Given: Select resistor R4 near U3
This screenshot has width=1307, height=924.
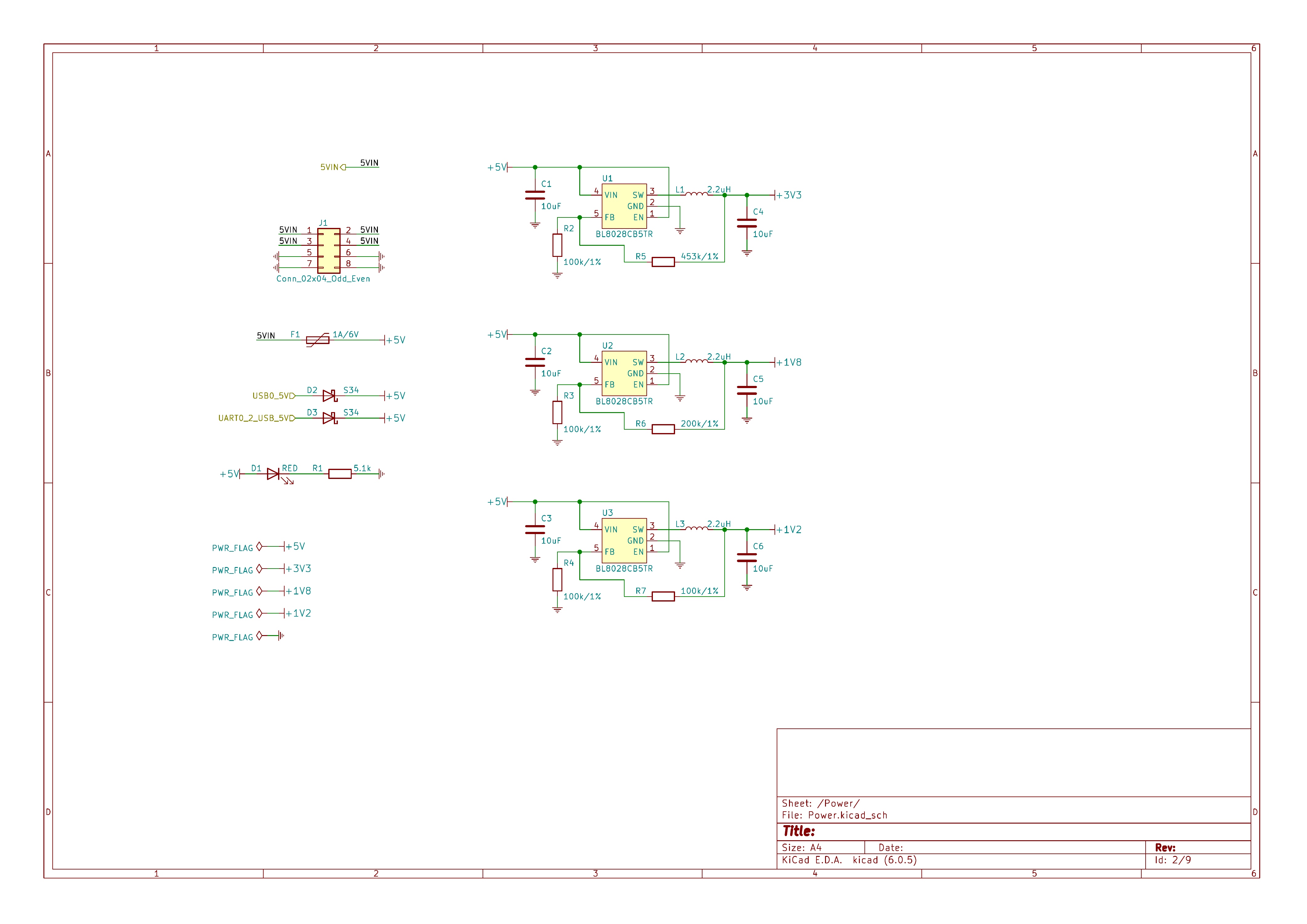Looking at the screenshot, I should 557,580.
